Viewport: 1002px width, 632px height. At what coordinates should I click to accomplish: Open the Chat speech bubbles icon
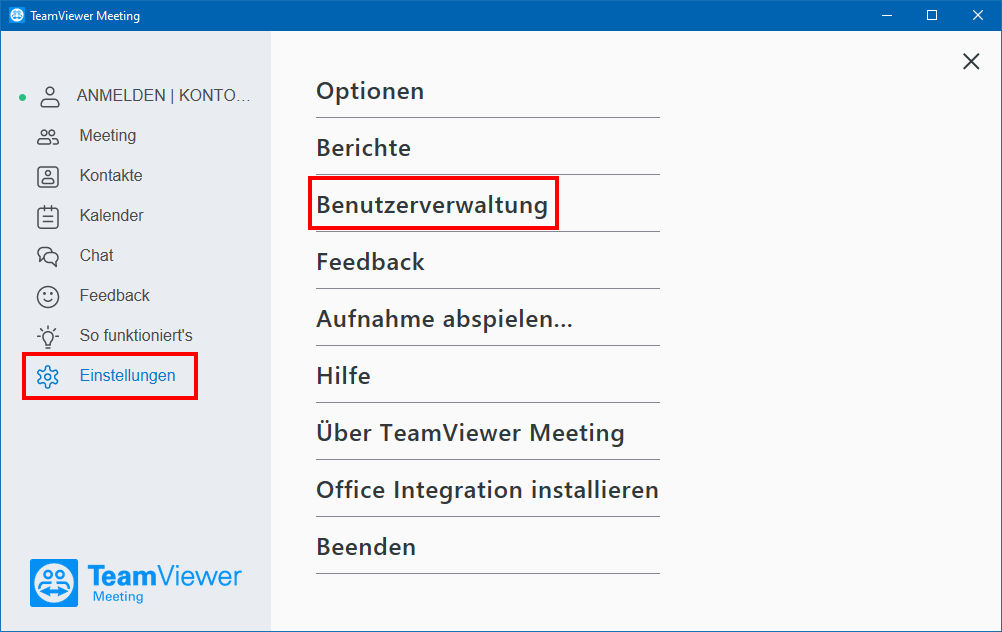pyautogui.click(x=48, y=256)
